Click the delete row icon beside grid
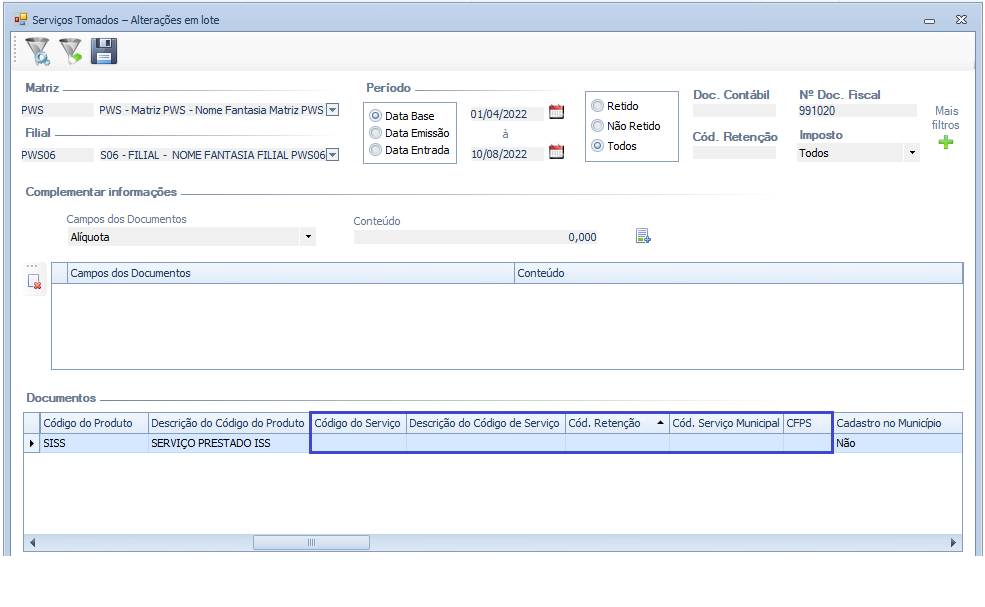 (x=35, y=282)
